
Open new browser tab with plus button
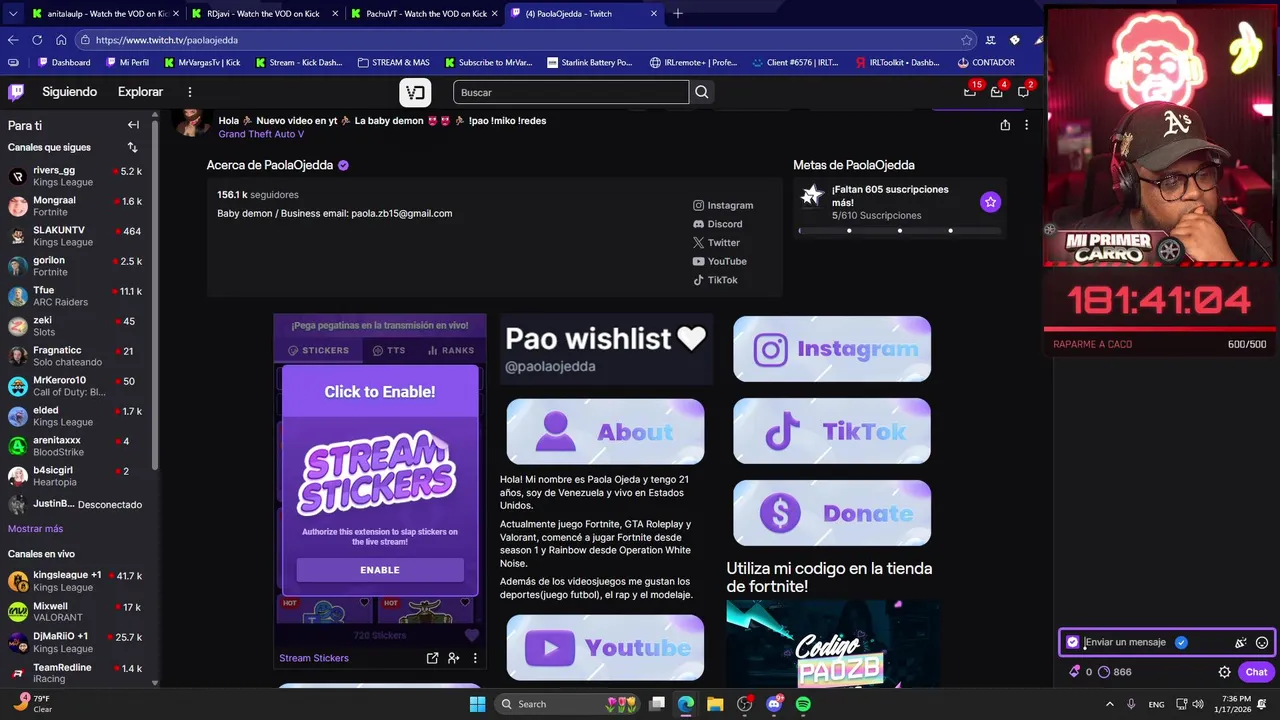678,14
